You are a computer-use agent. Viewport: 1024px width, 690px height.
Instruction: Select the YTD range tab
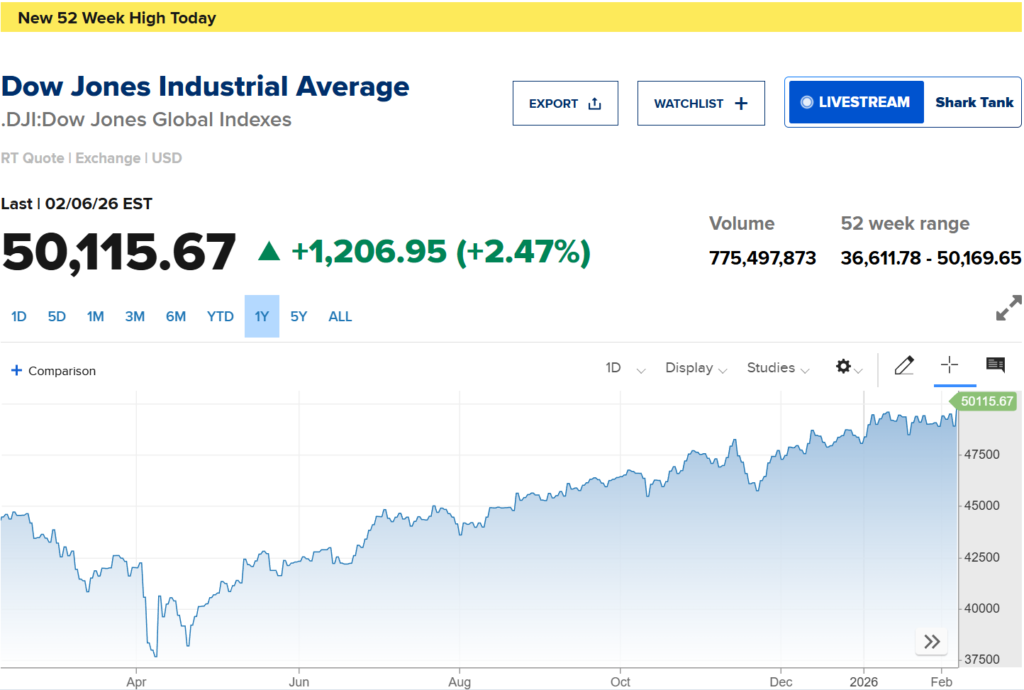click(x=220, y=317)
